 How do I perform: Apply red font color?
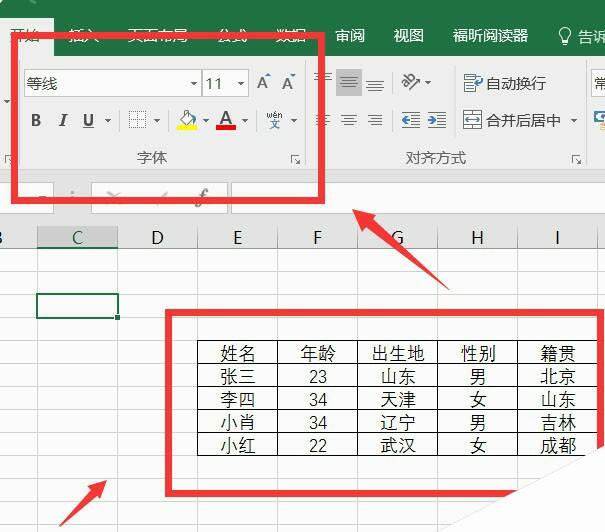pyautogui.click(x=226, y=120)
